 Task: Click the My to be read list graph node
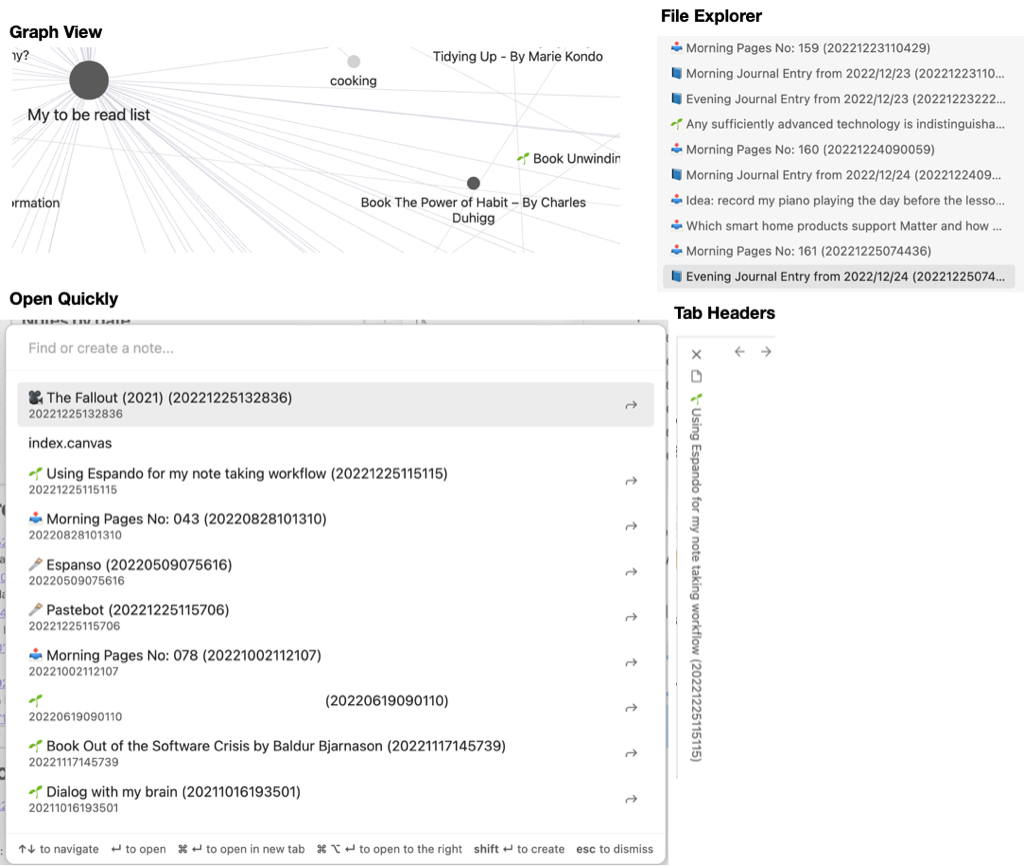[x=89, y=80]
